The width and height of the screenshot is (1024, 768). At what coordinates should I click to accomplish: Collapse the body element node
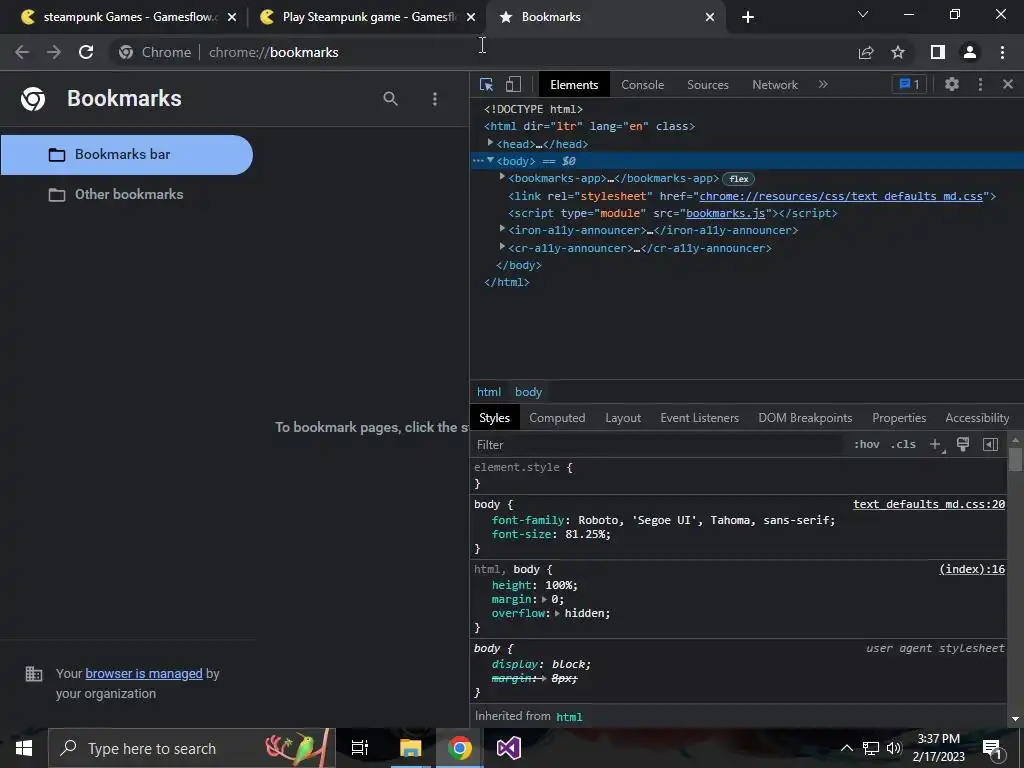click(490, 161)
